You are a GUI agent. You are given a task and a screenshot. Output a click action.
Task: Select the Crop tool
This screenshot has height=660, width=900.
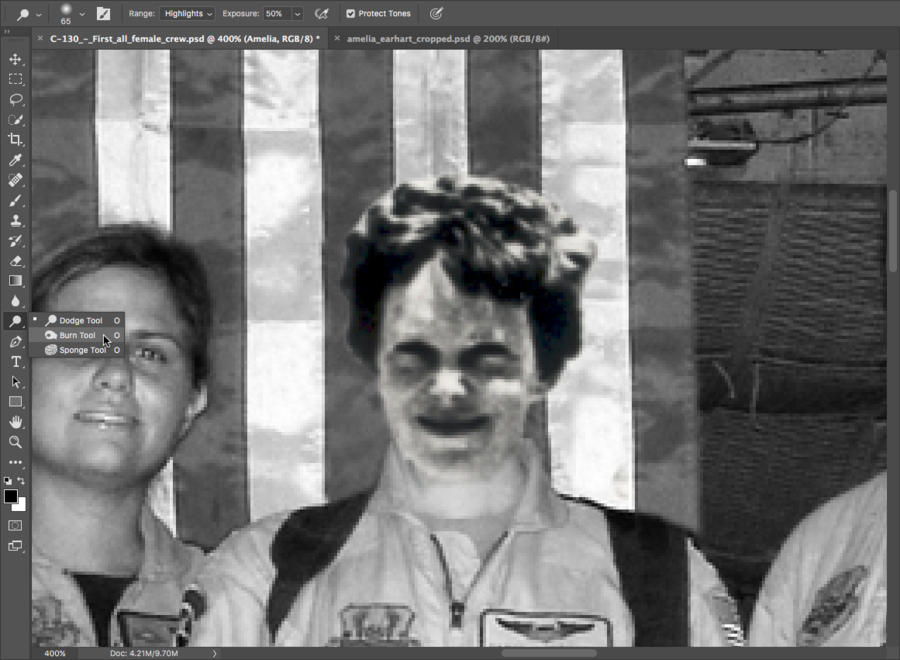[x=15, y=140]
